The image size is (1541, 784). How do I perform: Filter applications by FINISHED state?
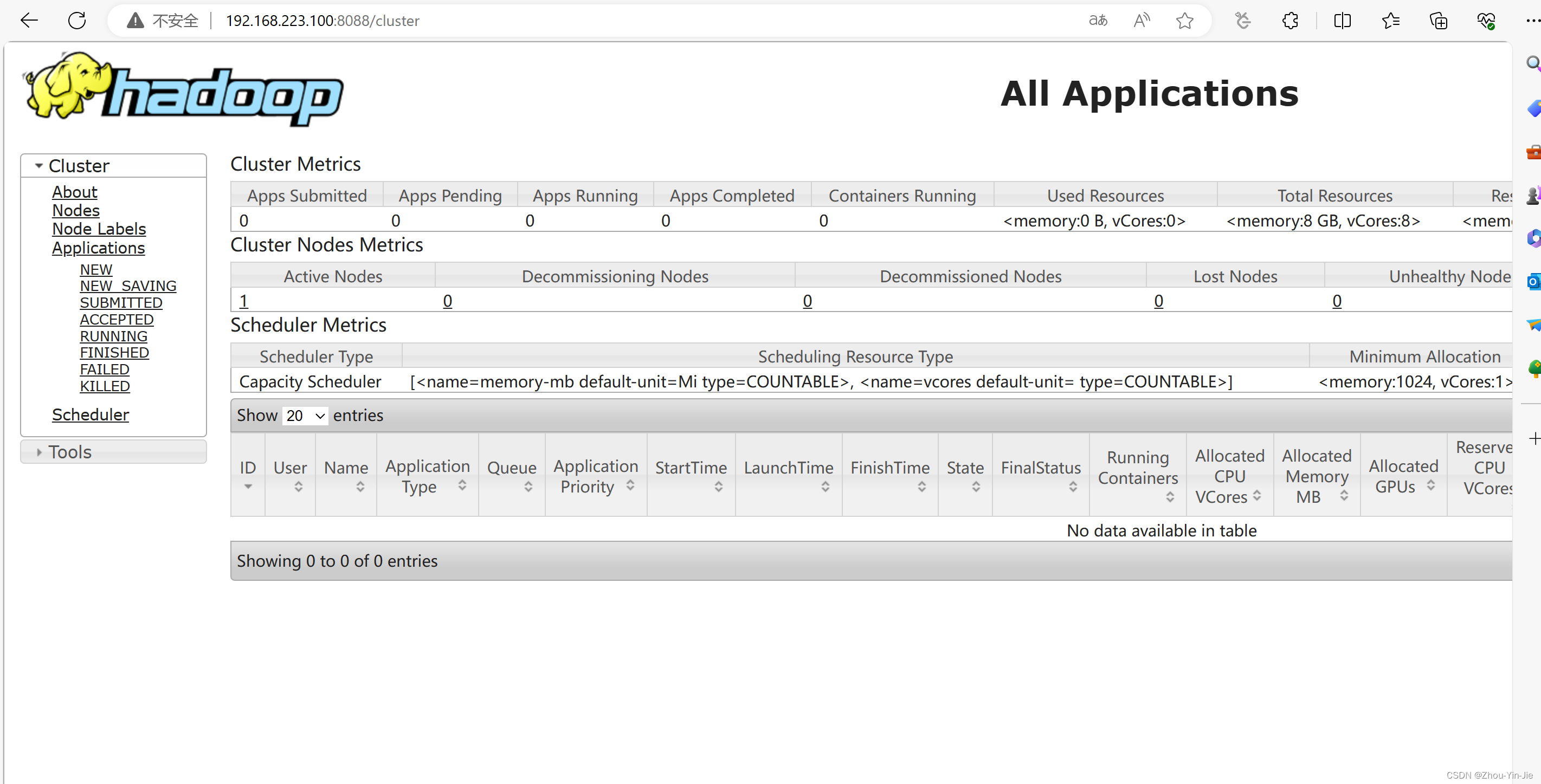point(114,353)
